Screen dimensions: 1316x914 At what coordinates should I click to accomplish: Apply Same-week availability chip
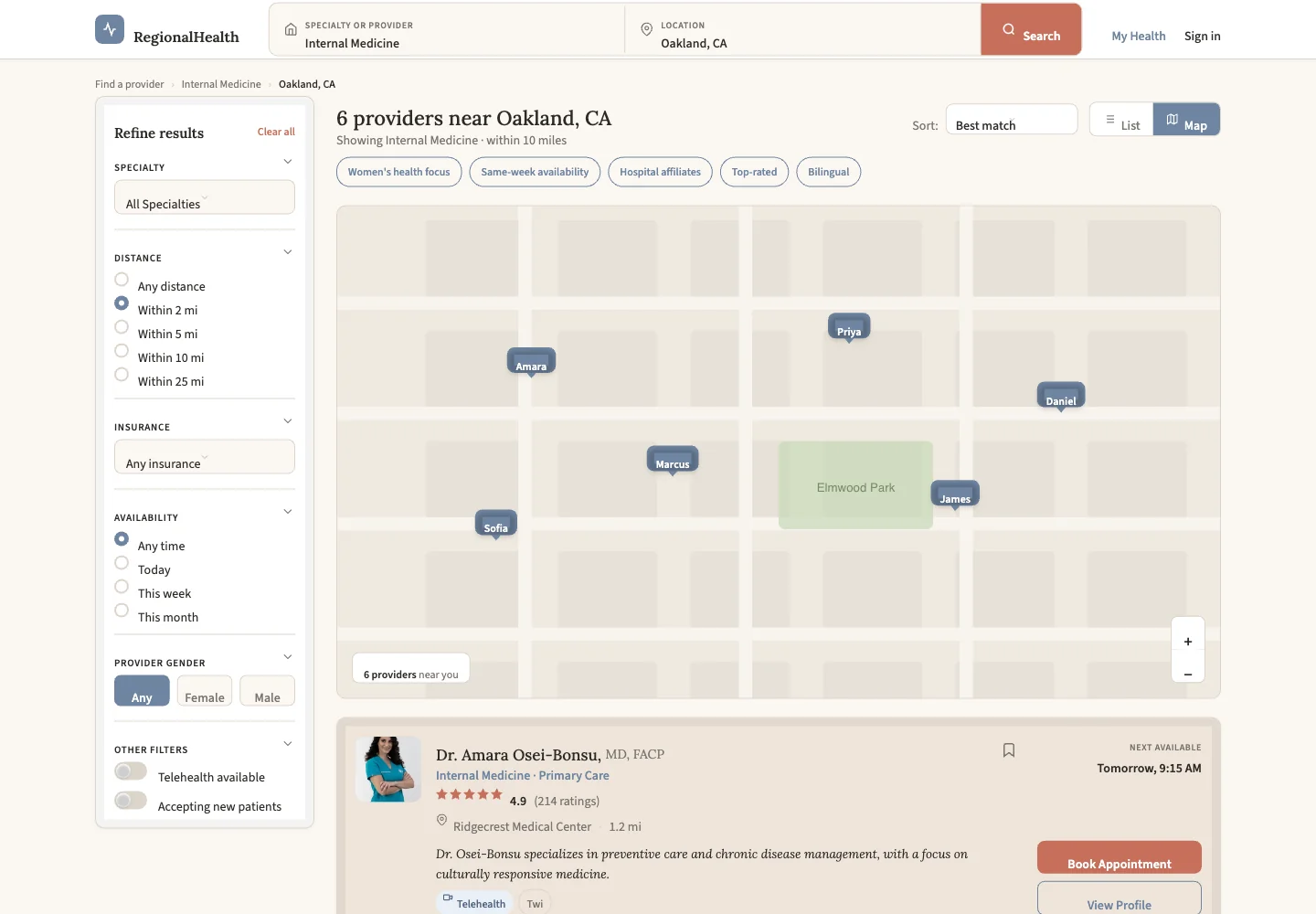(535, 172)
